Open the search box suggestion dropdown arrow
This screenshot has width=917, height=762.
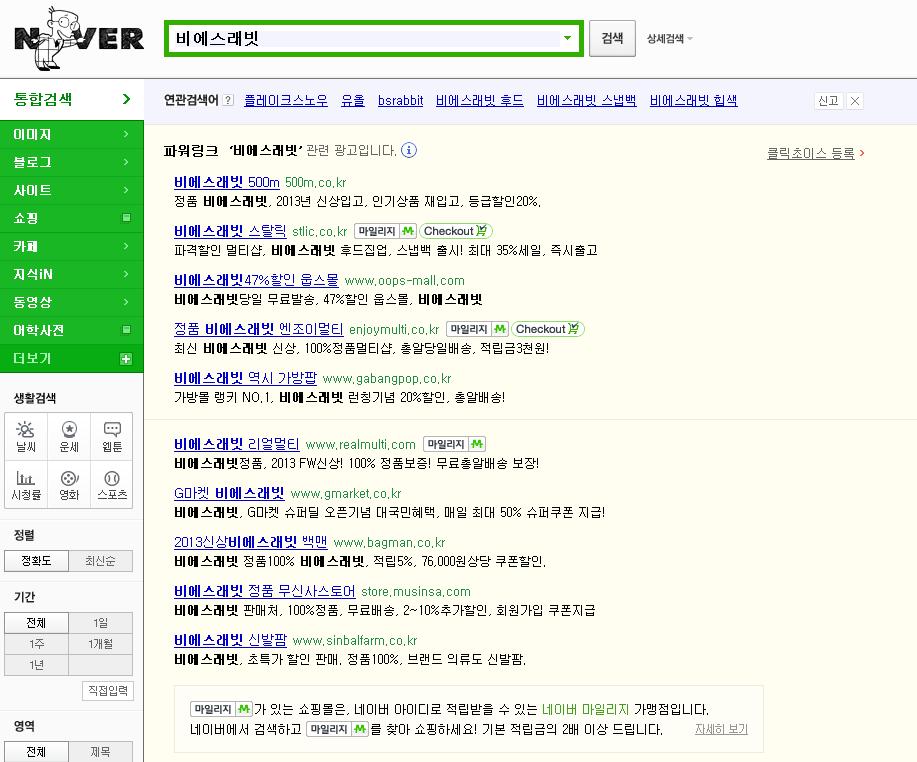click(567, 38)
